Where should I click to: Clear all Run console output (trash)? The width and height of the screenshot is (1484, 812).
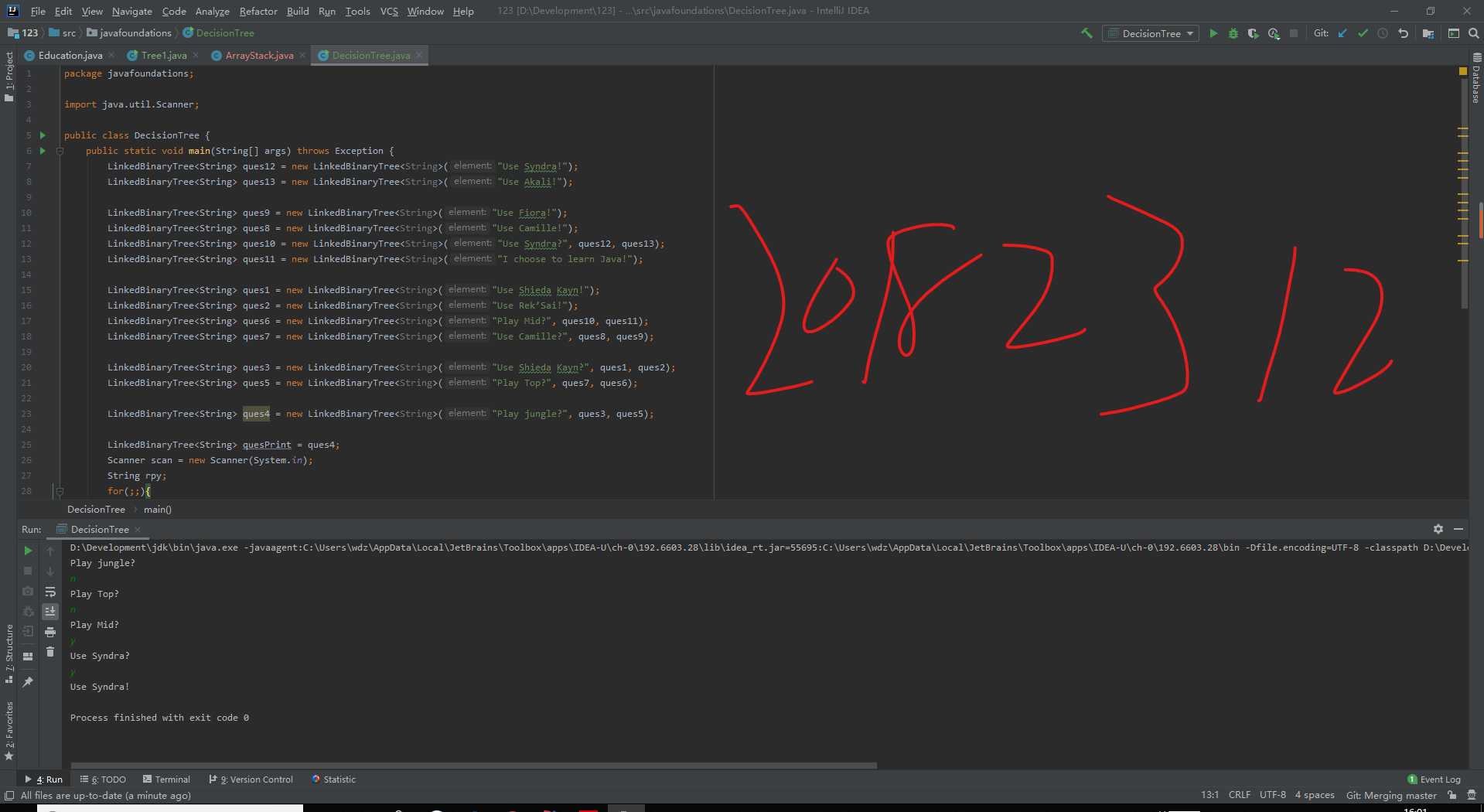(50, 652)
